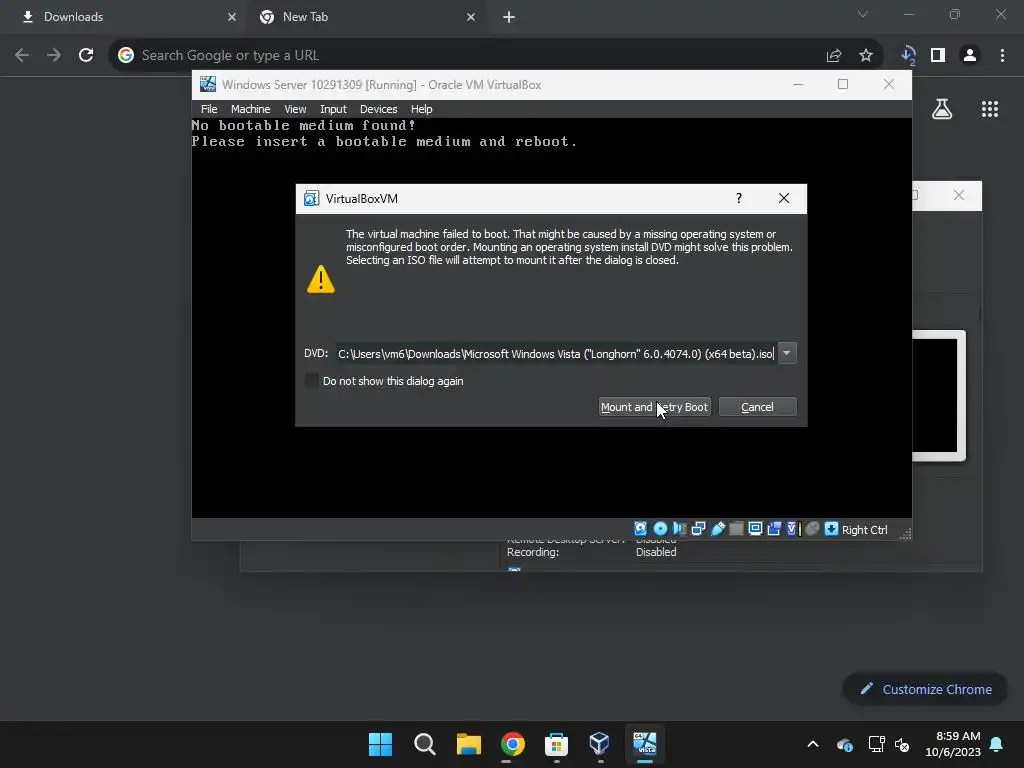Click the help question mark in VirtualBoxVM dialog
The height and width of the screenshot is (768, 1024).
739,198
